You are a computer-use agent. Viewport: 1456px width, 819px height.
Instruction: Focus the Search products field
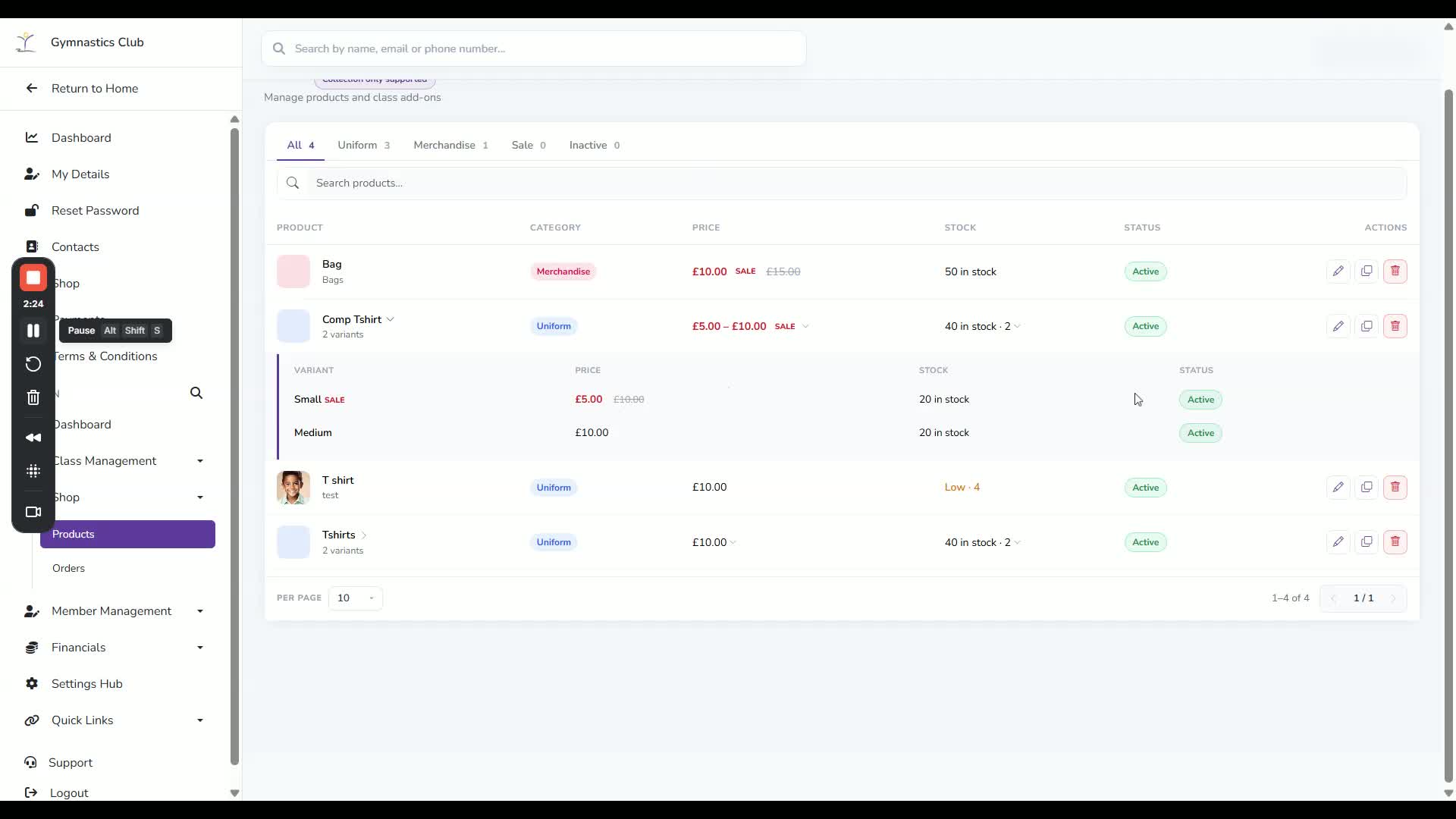(x=842, y=183)
